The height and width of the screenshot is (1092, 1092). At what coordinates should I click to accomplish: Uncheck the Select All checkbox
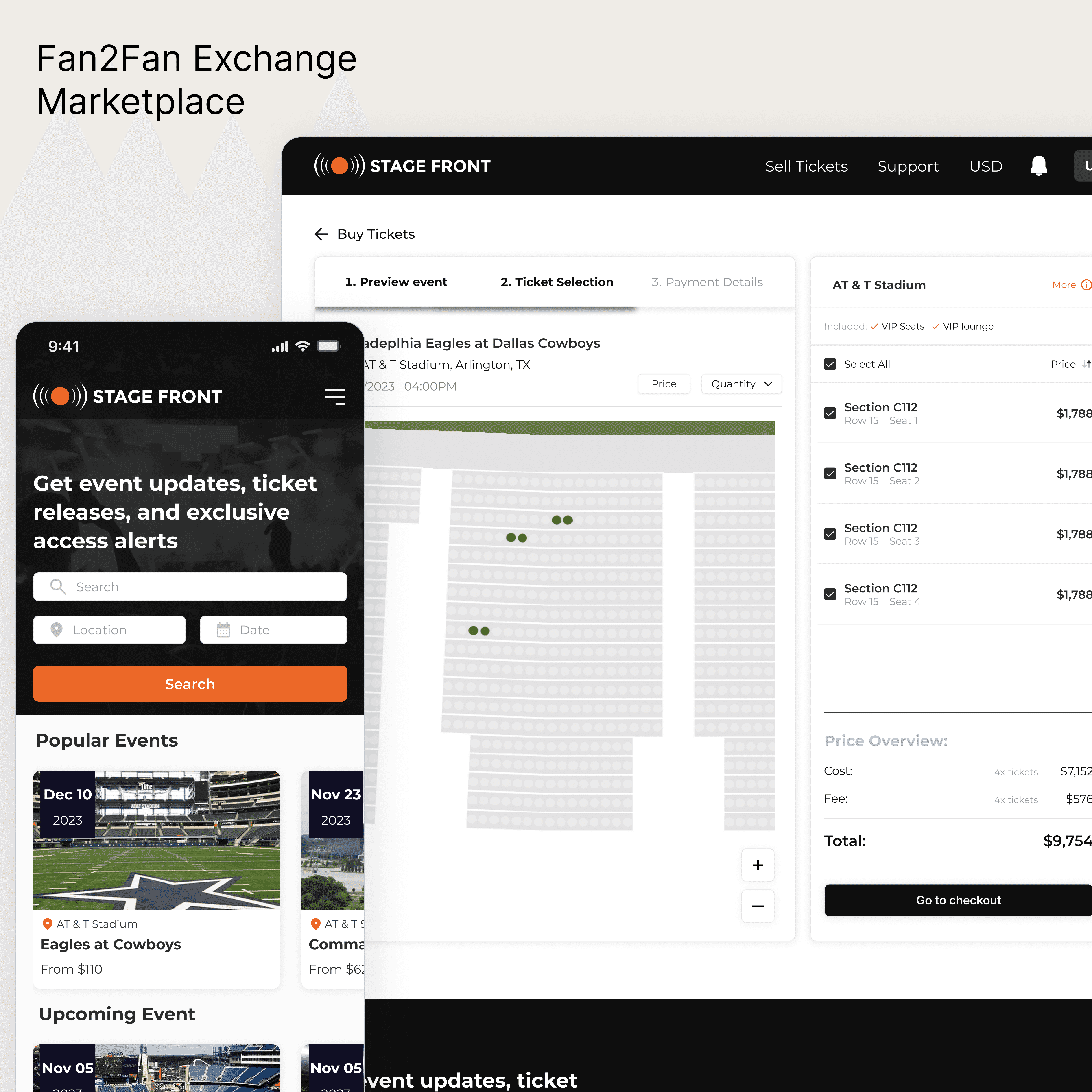[x=830, y=365]
